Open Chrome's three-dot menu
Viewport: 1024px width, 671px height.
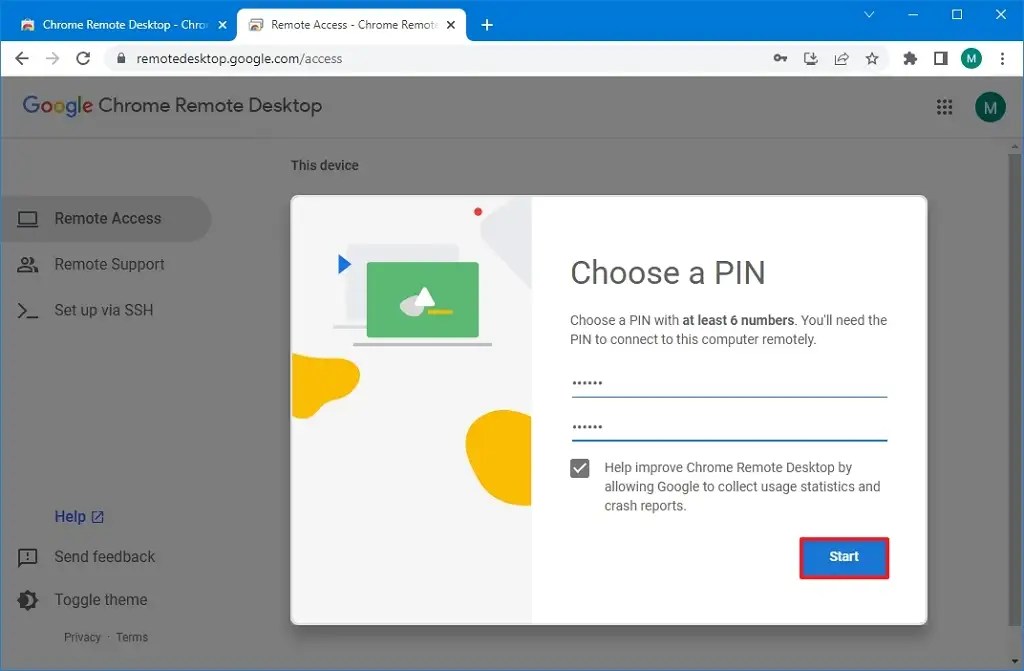coord(1003,58)
